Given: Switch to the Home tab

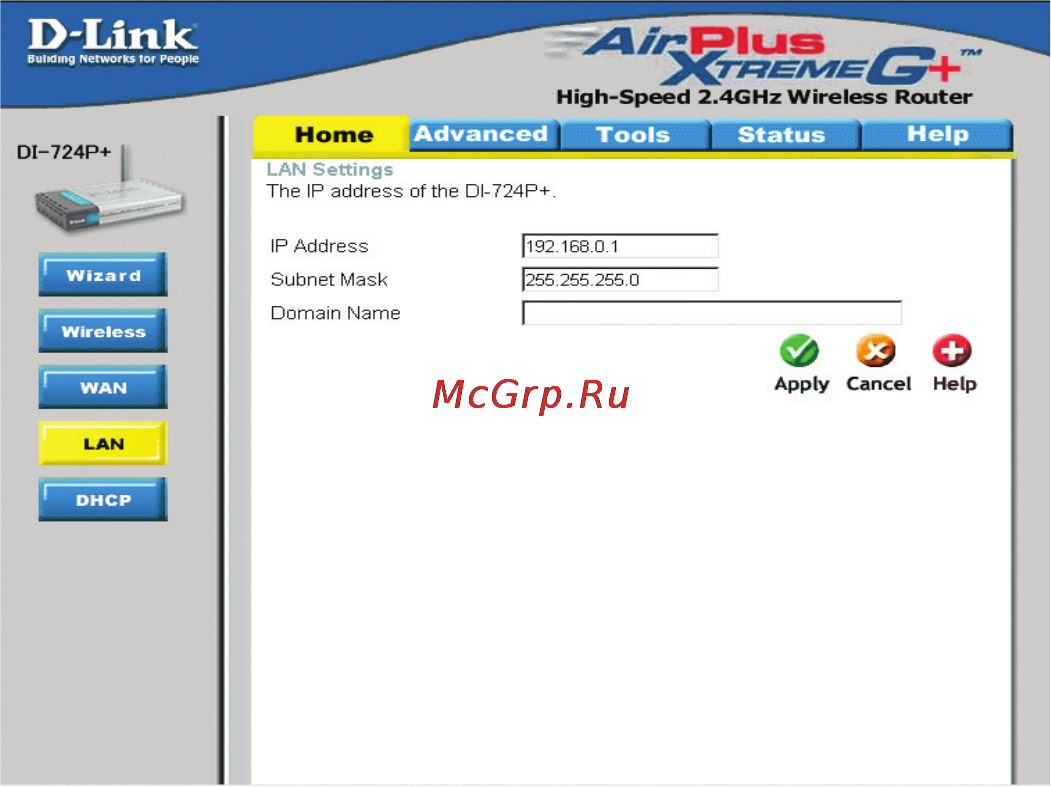Looking at the screenshot, I should 332,134.
